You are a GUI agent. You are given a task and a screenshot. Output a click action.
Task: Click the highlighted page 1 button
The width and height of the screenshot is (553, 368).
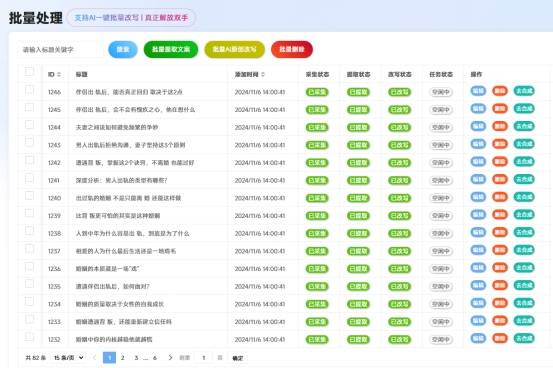[x=109, y=358]
